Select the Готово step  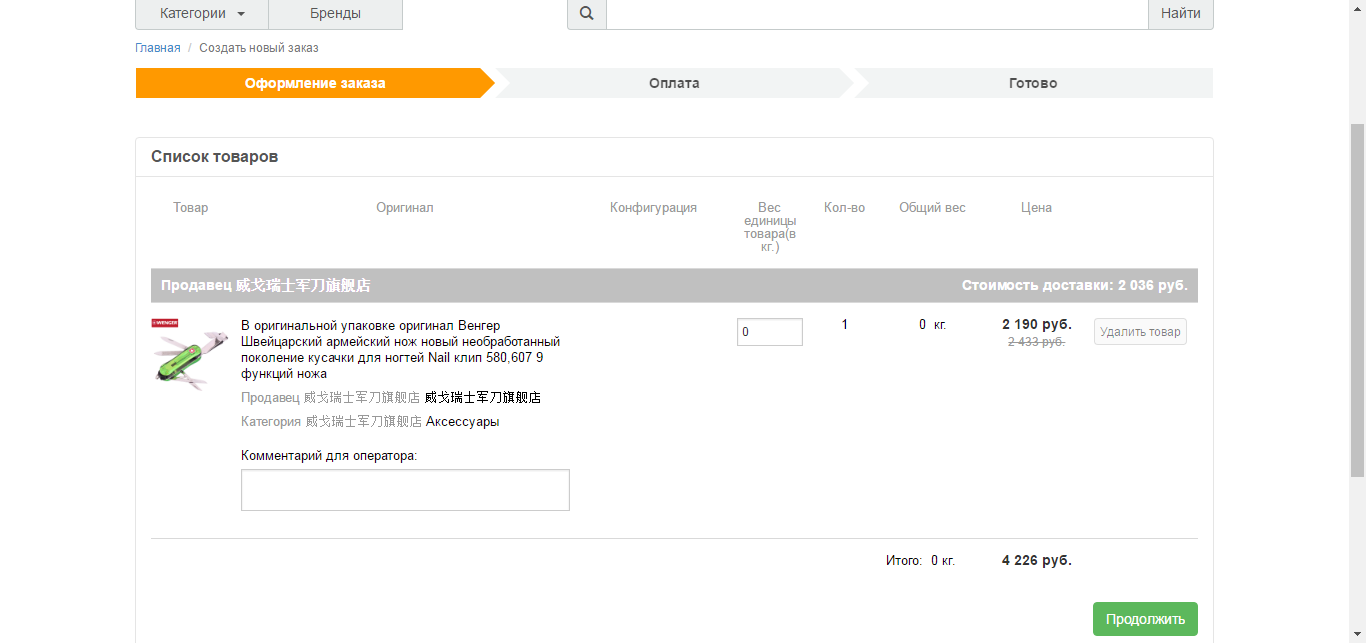(1033, 83)
